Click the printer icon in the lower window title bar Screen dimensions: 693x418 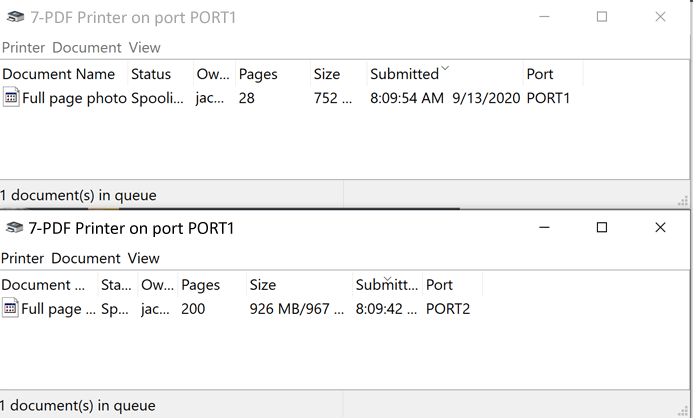14,228
